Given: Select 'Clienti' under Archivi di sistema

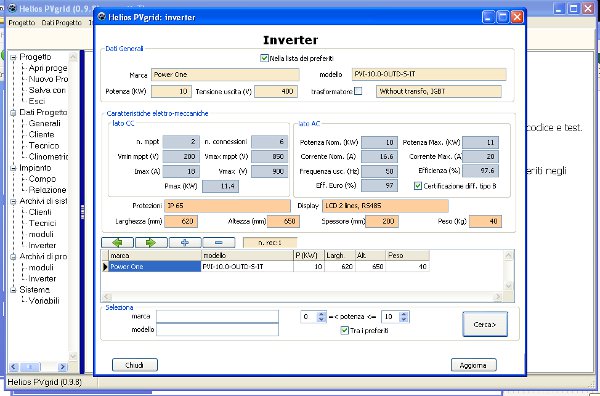Looking at the screenshot, I should coord(40,212).
